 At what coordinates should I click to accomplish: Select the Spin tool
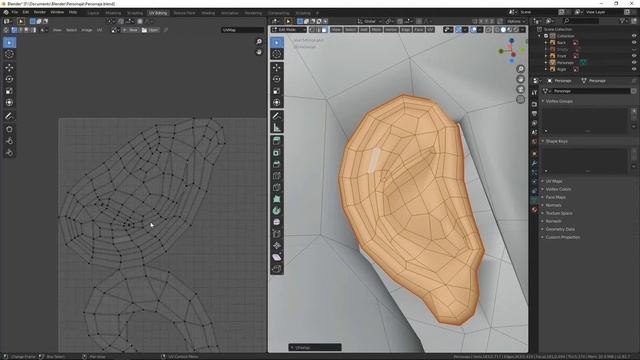(277, 211)
